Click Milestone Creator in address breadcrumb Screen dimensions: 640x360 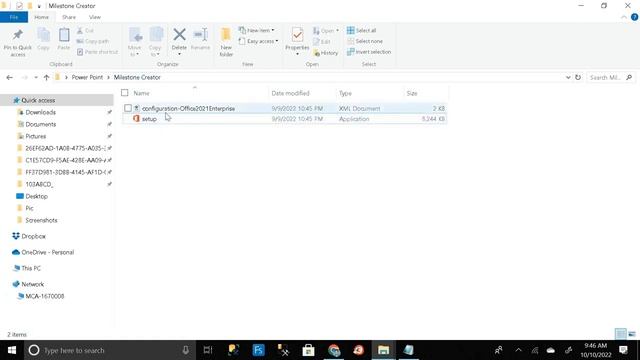click(x=137, y=77)
